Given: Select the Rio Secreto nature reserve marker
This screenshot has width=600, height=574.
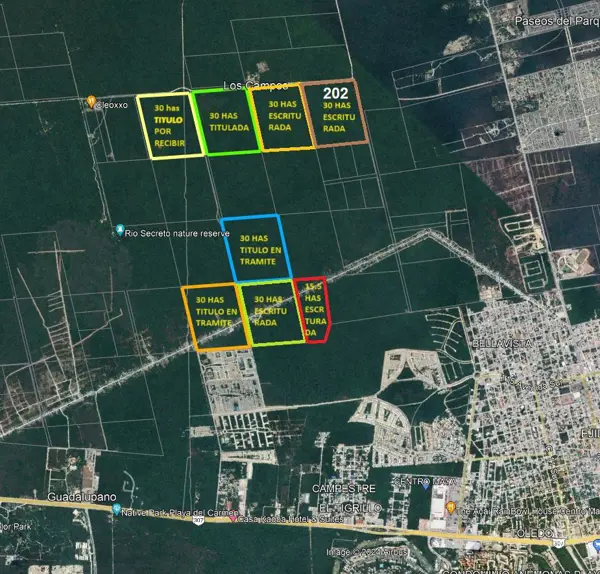Looking at the screenshot, I should (x=120, y=230).
